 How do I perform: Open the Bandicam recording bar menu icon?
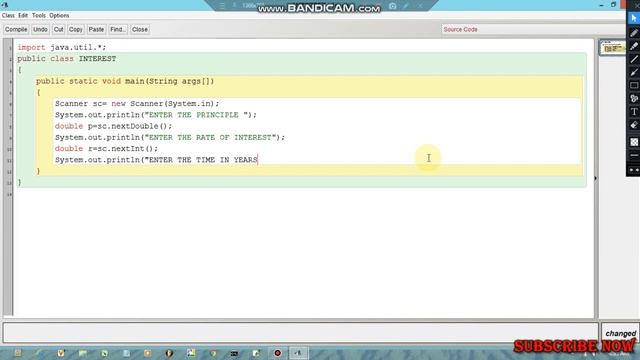pos(222,6)
